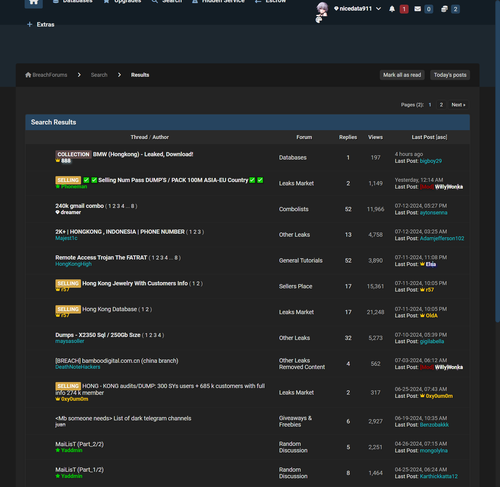Open Remote Access Trojan The FATRAT thread
This screenshot has height=487, width=500.
click(x=101, y=257)
